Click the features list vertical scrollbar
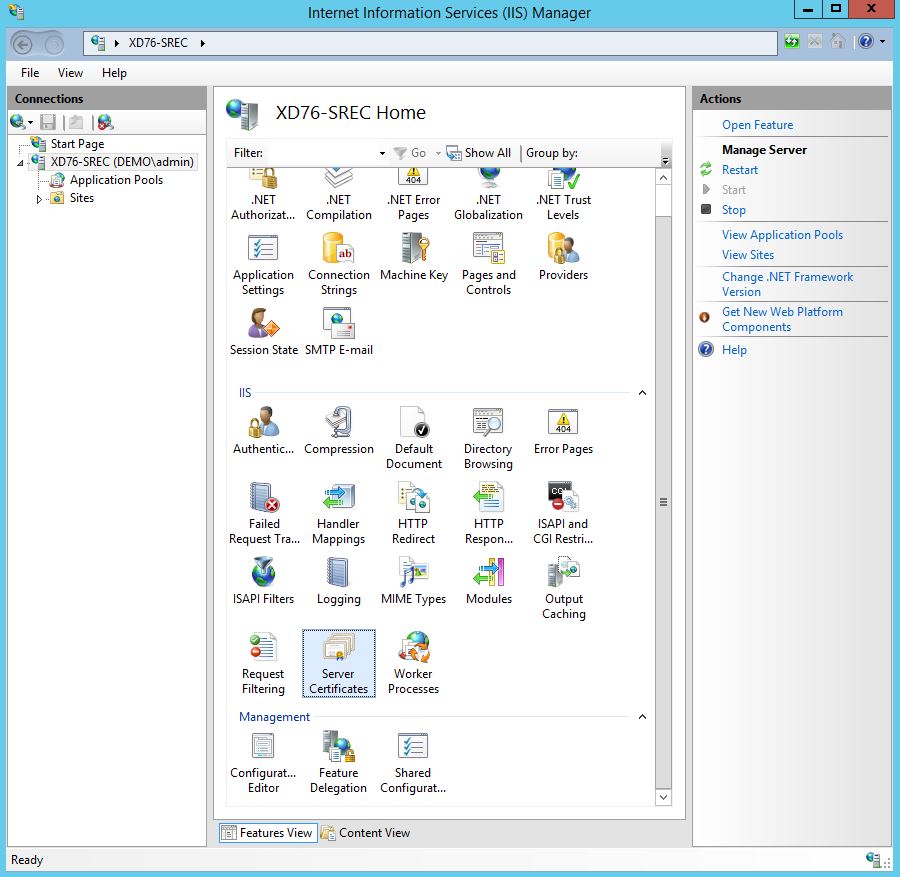This screenshot has width=900, height=877. click(x=663, y=502)
